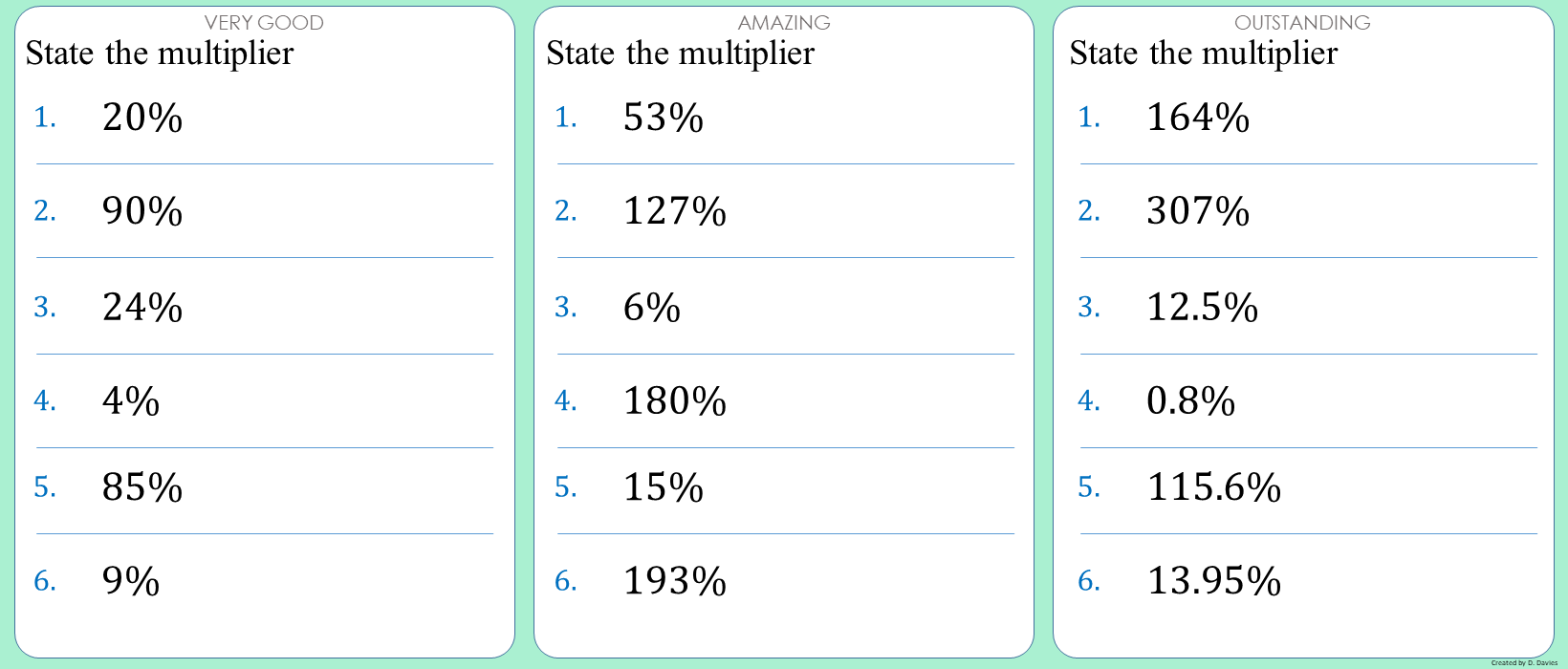
Task: Select the 13.95% percentage
Action: tap(1214, 581)
